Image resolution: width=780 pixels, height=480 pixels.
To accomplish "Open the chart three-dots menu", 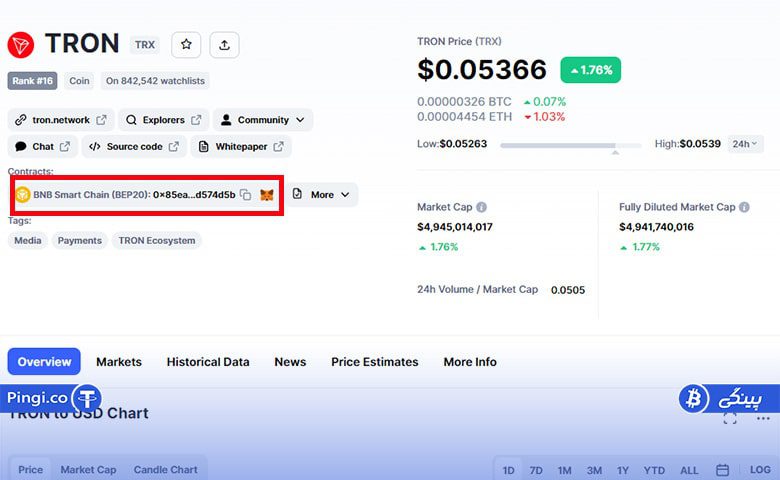I will (763, 419).
